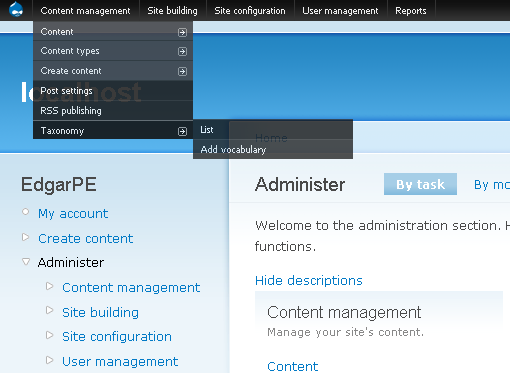The image size is (510, 373).
Task: Open the arrow icon beside Taxonomy
Action: click(182, 132)
